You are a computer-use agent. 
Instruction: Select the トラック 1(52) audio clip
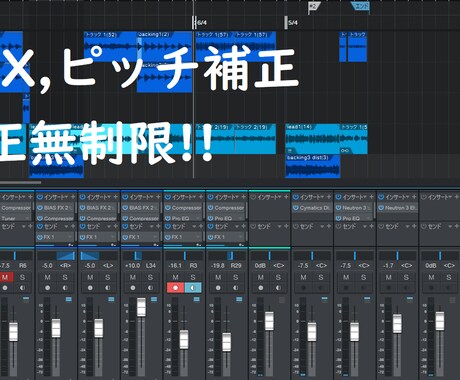(111, 47)
